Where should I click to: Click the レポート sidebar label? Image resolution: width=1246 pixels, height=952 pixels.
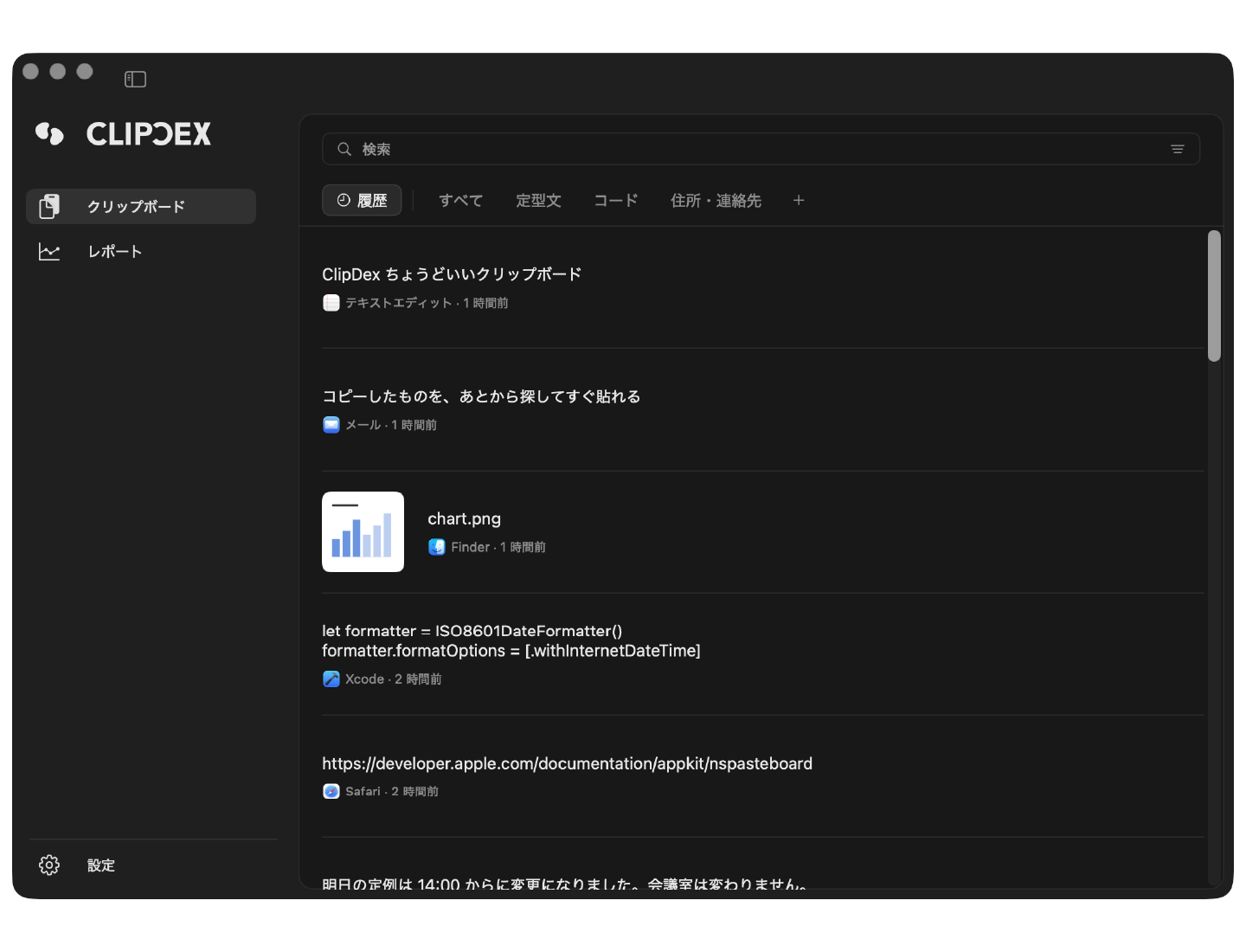tap(114, 252)
